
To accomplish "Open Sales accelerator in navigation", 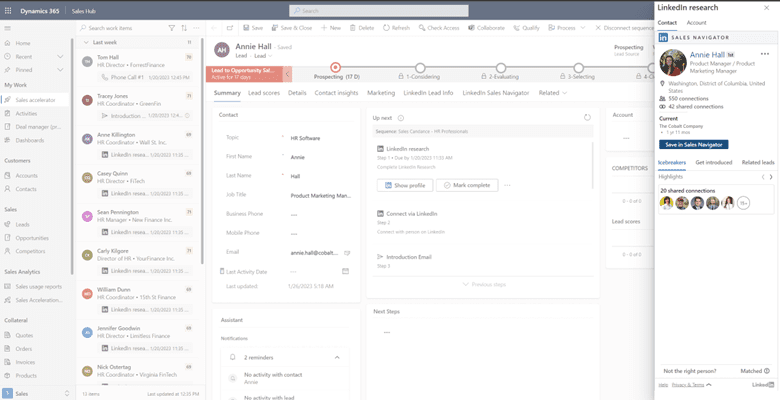I will (x=36, y=100).
